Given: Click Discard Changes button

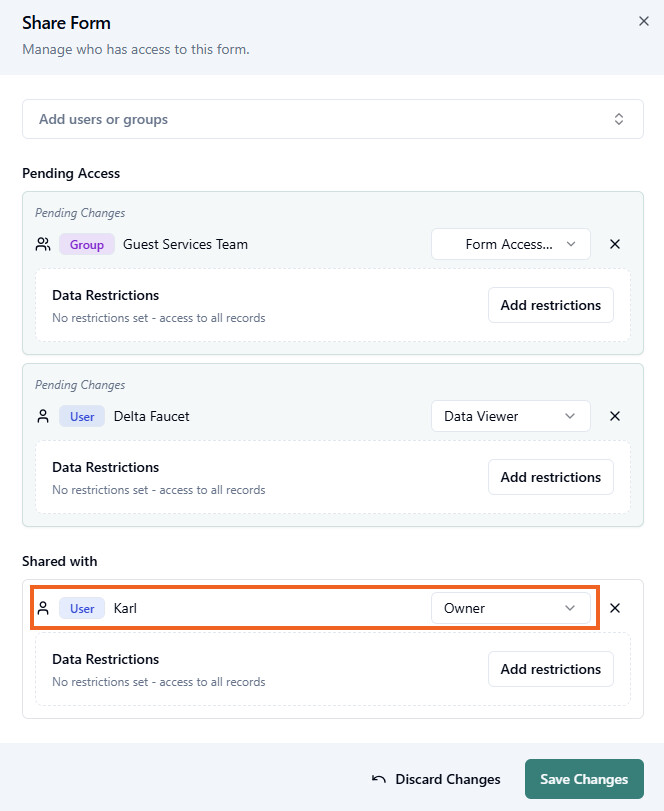Looking at the screenshot, I should pyautogui.click(x=436, y=779).
